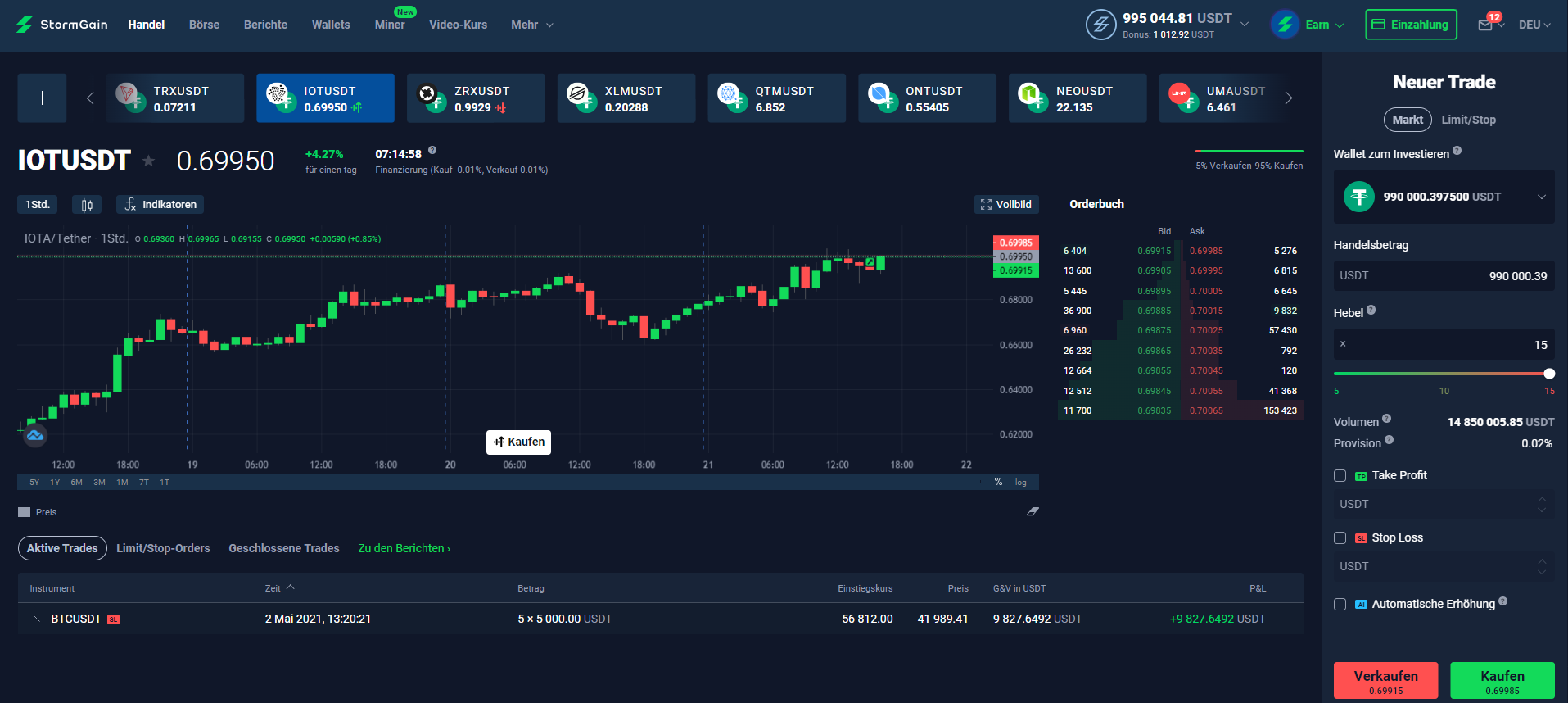1568x703 pixels.
Task: Open the Wallets page
Action: 331,25
